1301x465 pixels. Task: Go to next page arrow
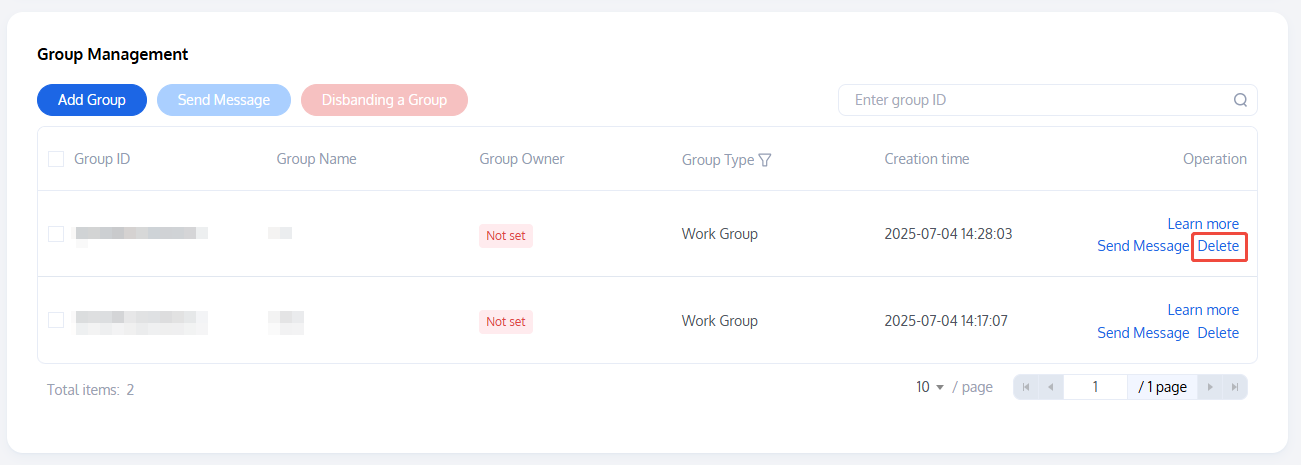coord(1210,387)
